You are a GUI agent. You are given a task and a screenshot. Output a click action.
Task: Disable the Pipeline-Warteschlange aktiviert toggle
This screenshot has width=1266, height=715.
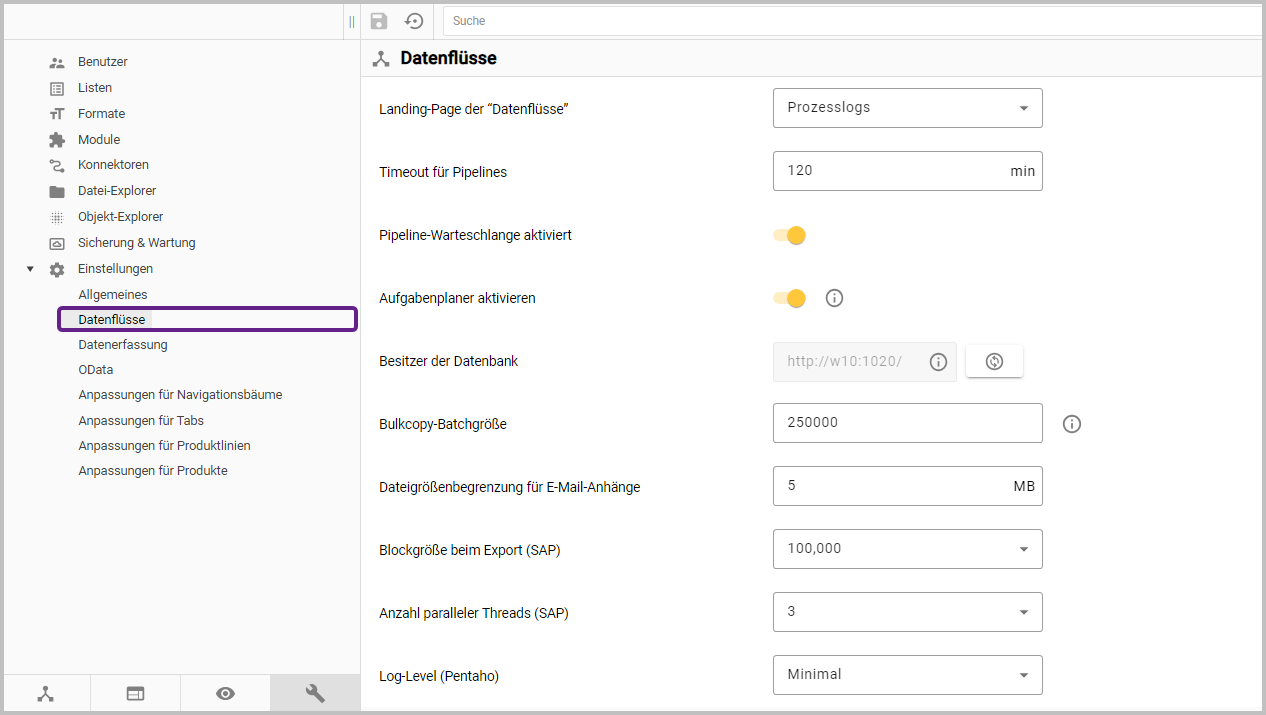790,236
